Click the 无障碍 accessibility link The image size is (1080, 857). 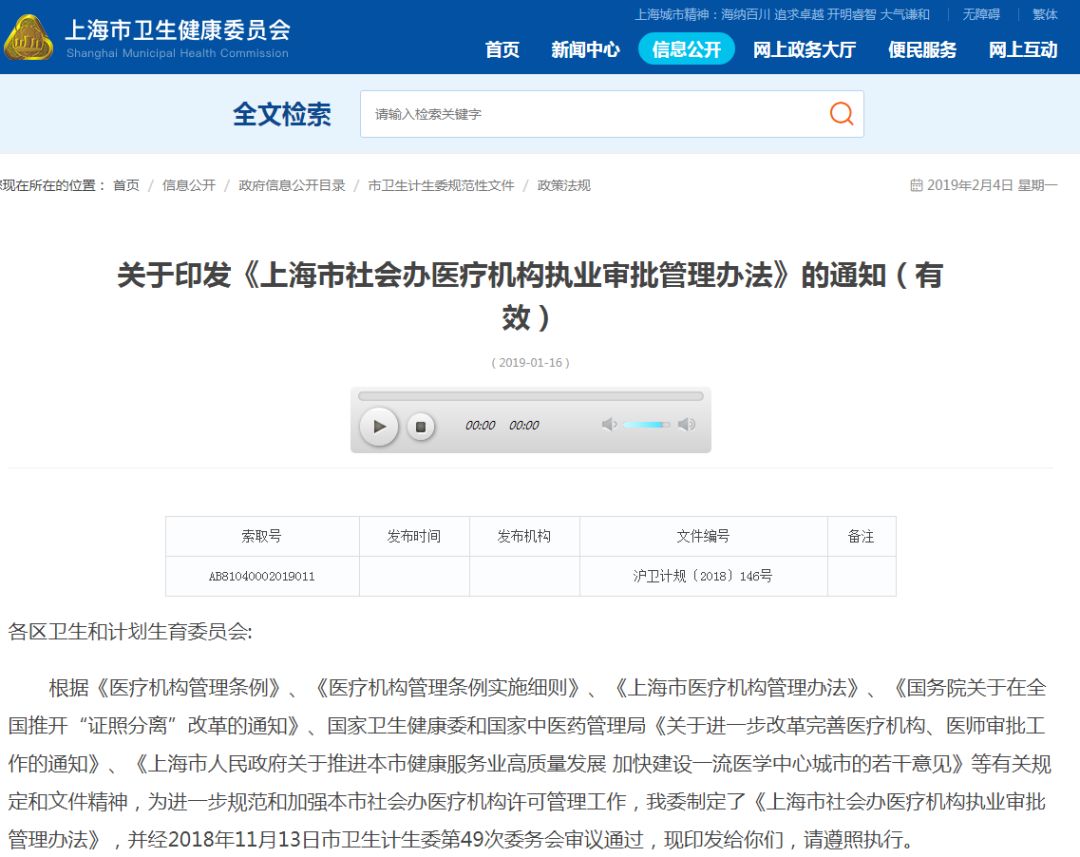click(981, 14)
